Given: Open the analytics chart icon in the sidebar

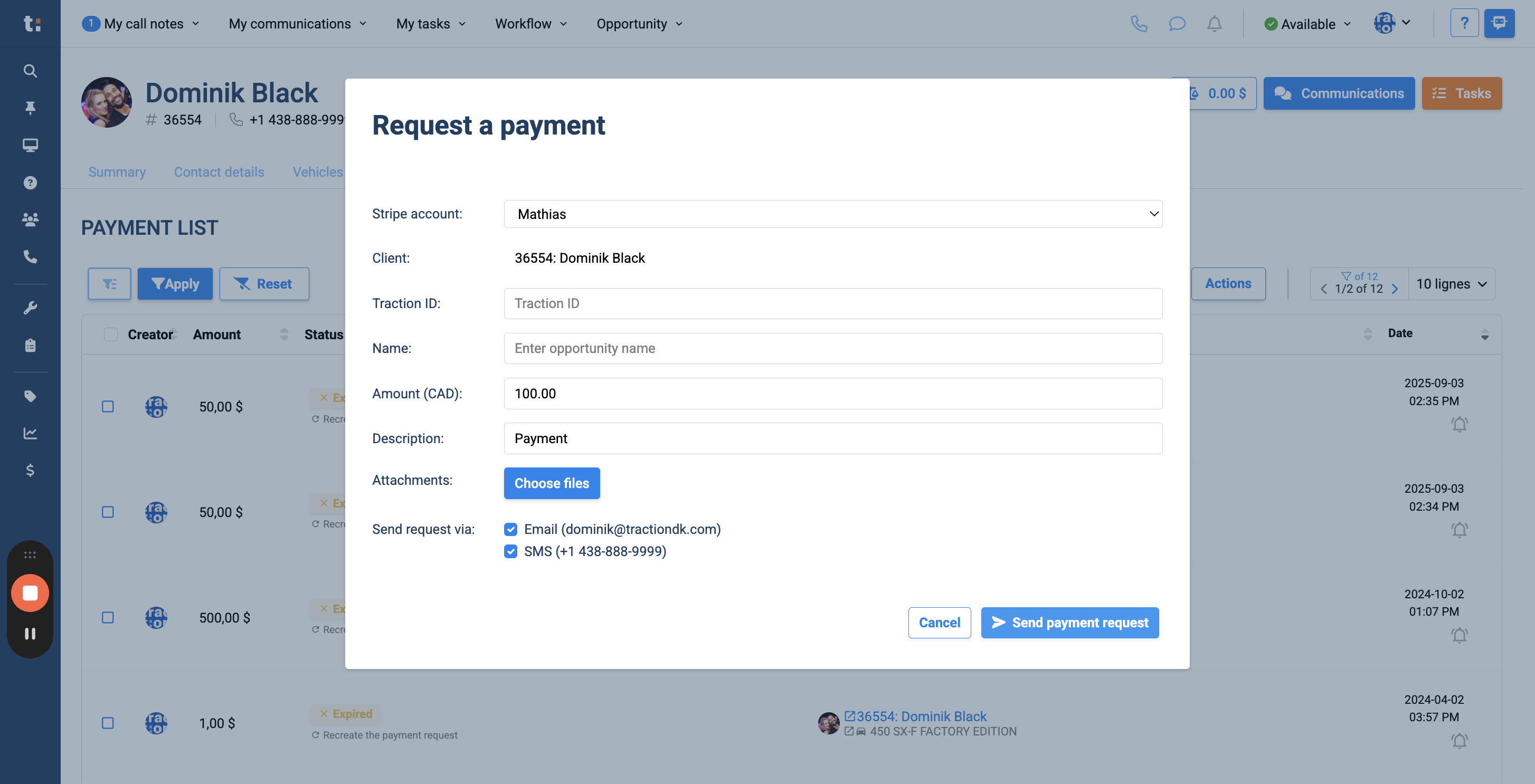Looking at the screenshot, I should pos(30,433).
